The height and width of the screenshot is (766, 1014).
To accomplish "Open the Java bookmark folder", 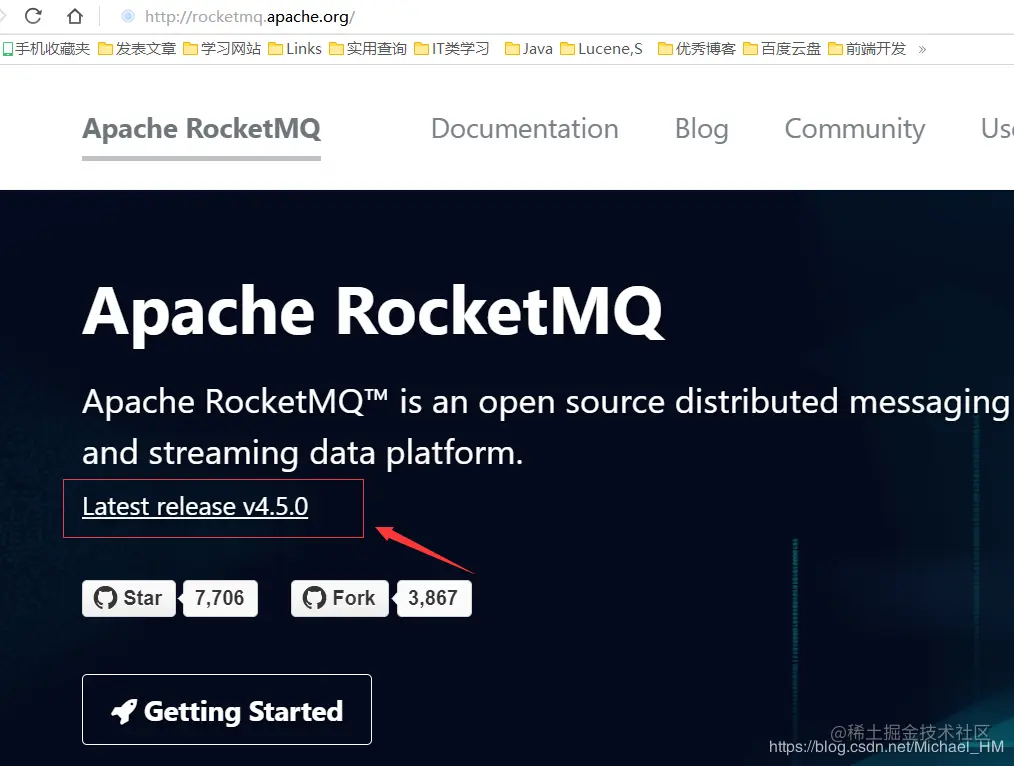I will click(x=528, y=49).
